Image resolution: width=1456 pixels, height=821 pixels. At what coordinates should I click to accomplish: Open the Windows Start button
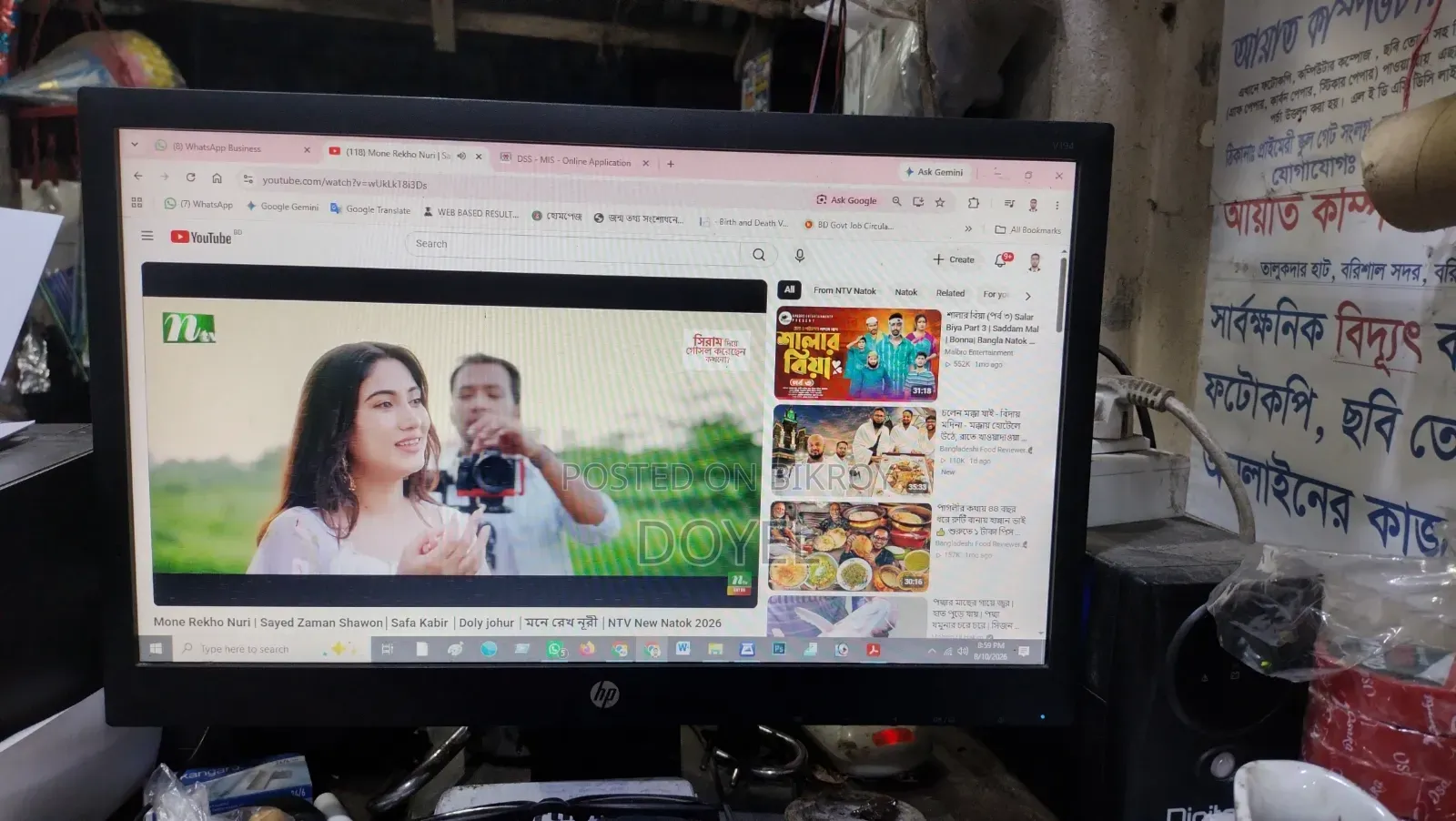coord(156,648)
